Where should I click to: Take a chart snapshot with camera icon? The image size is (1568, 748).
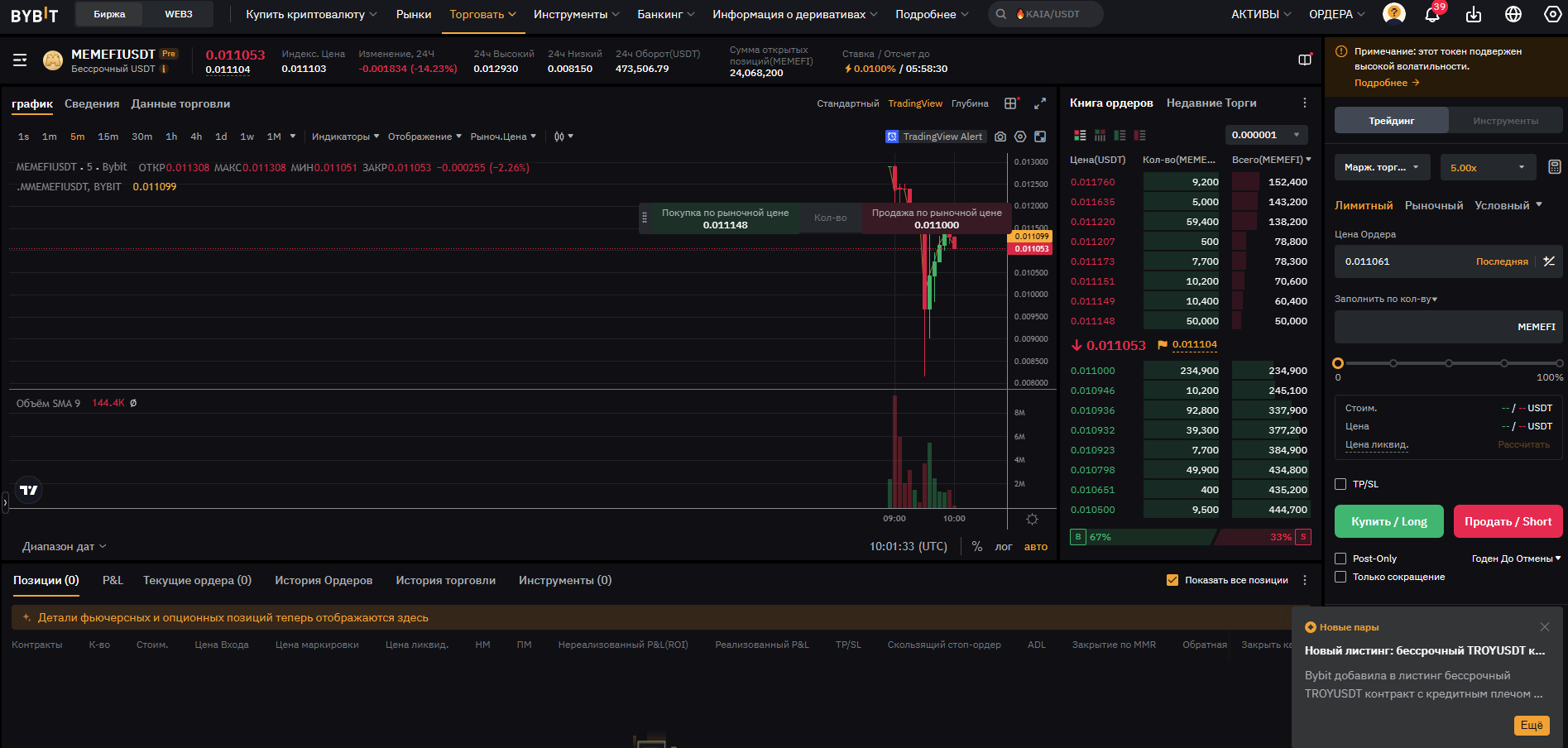(1000, 137)
